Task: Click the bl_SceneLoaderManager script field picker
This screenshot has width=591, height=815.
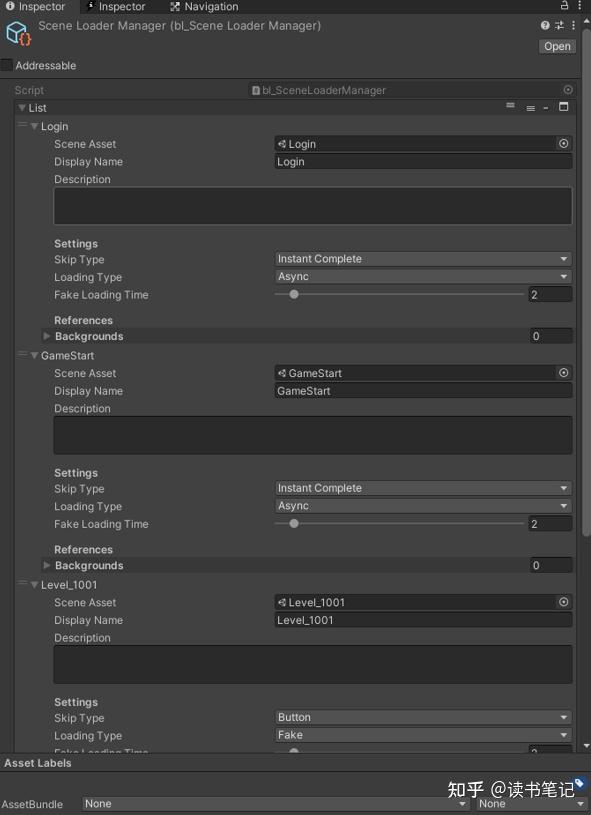Action: coord(567,89)
